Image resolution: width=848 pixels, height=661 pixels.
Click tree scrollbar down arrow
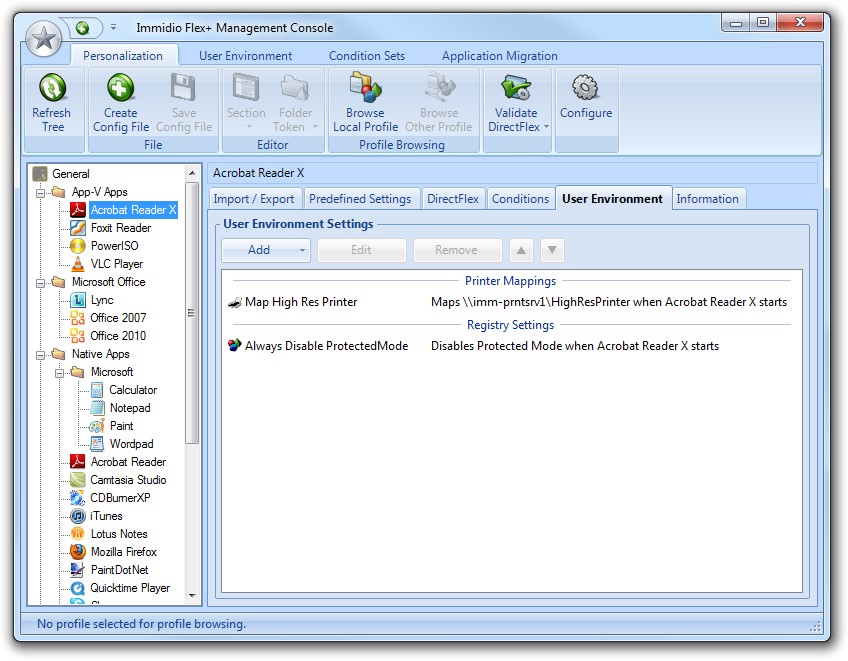[192, 596]
